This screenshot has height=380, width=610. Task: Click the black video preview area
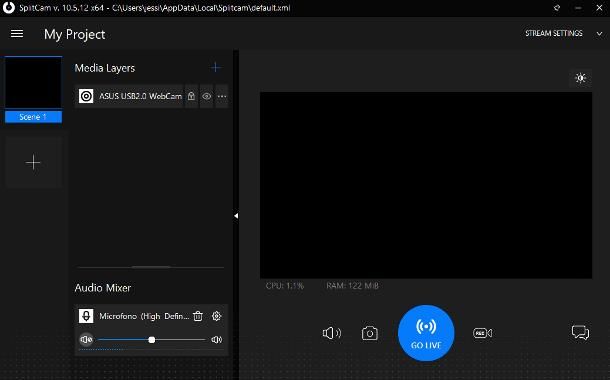[426, 185]
